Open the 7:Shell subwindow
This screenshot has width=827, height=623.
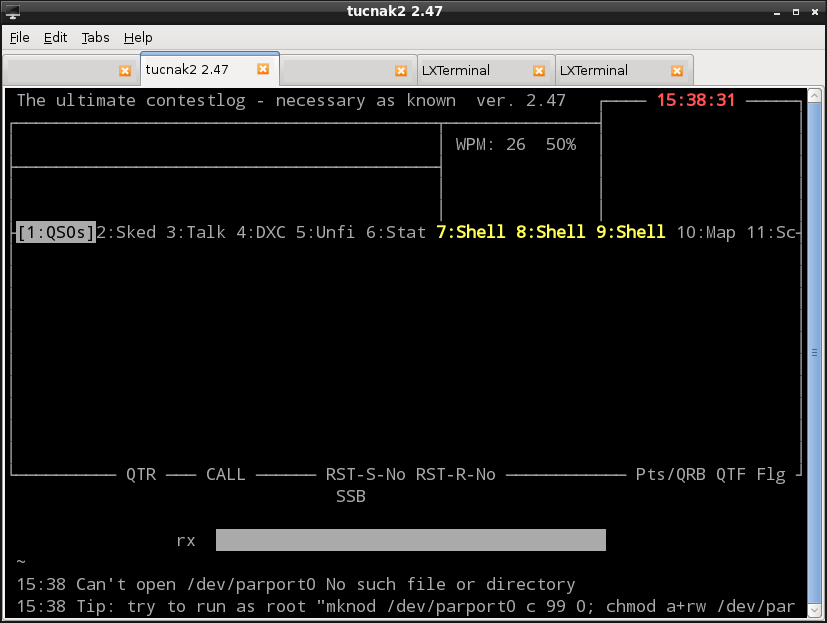470,232
